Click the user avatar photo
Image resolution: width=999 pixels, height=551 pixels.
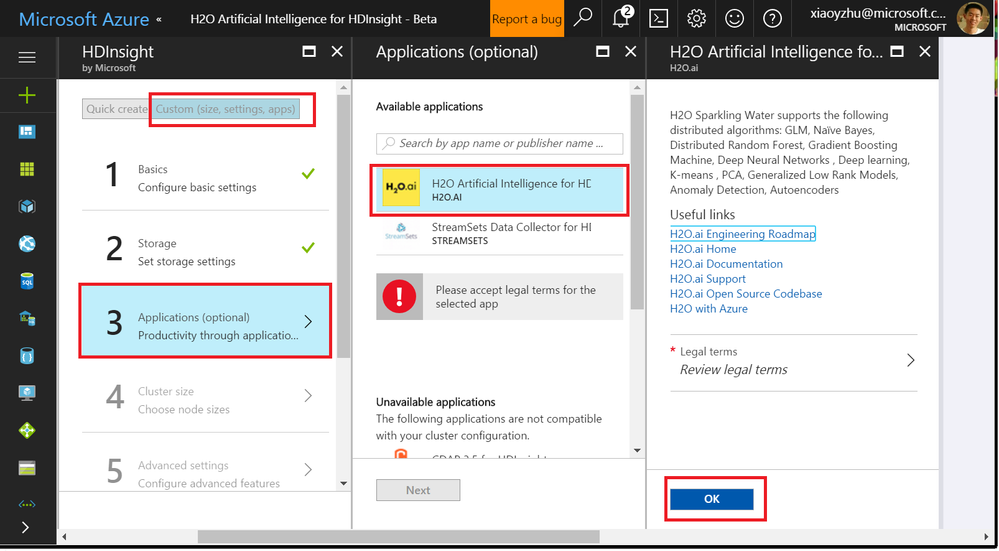[x=973, y=18]
